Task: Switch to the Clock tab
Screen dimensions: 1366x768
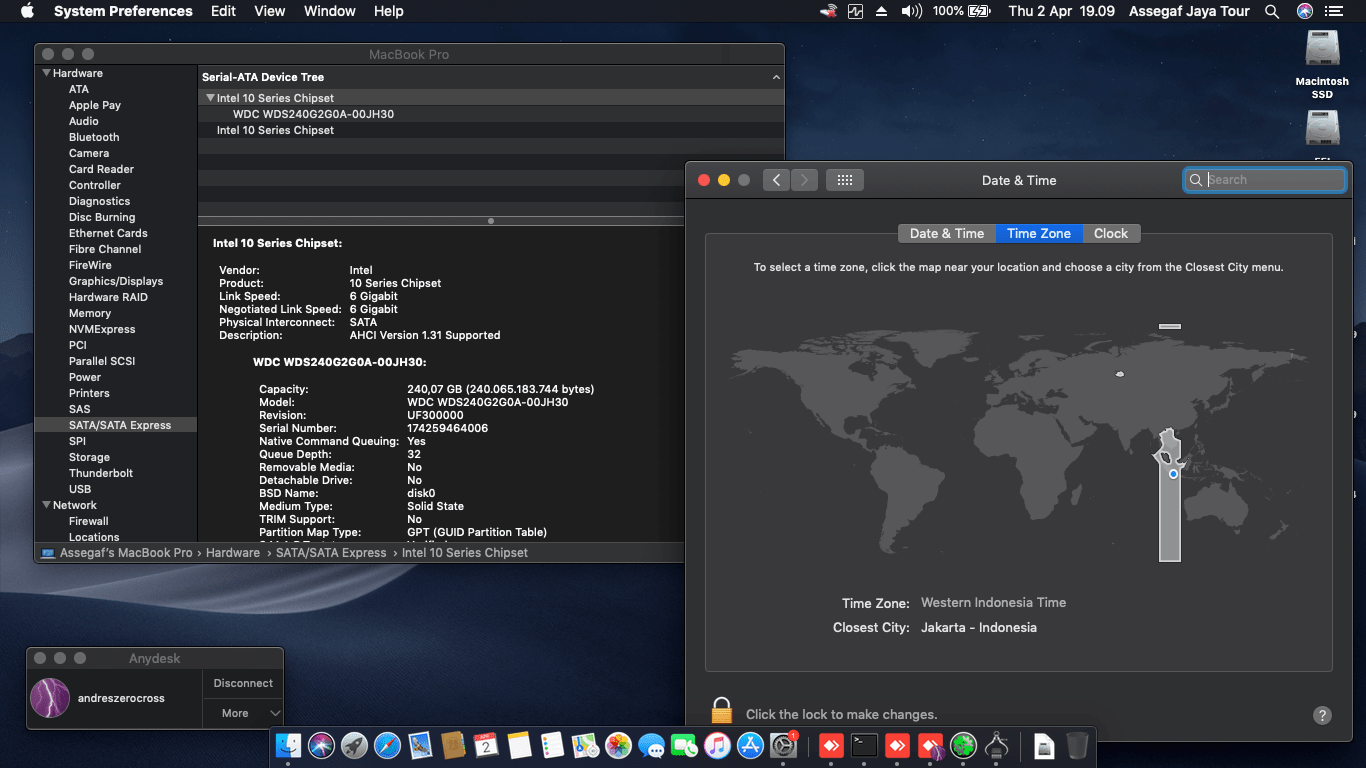Action: click(x=1110, y=233)
